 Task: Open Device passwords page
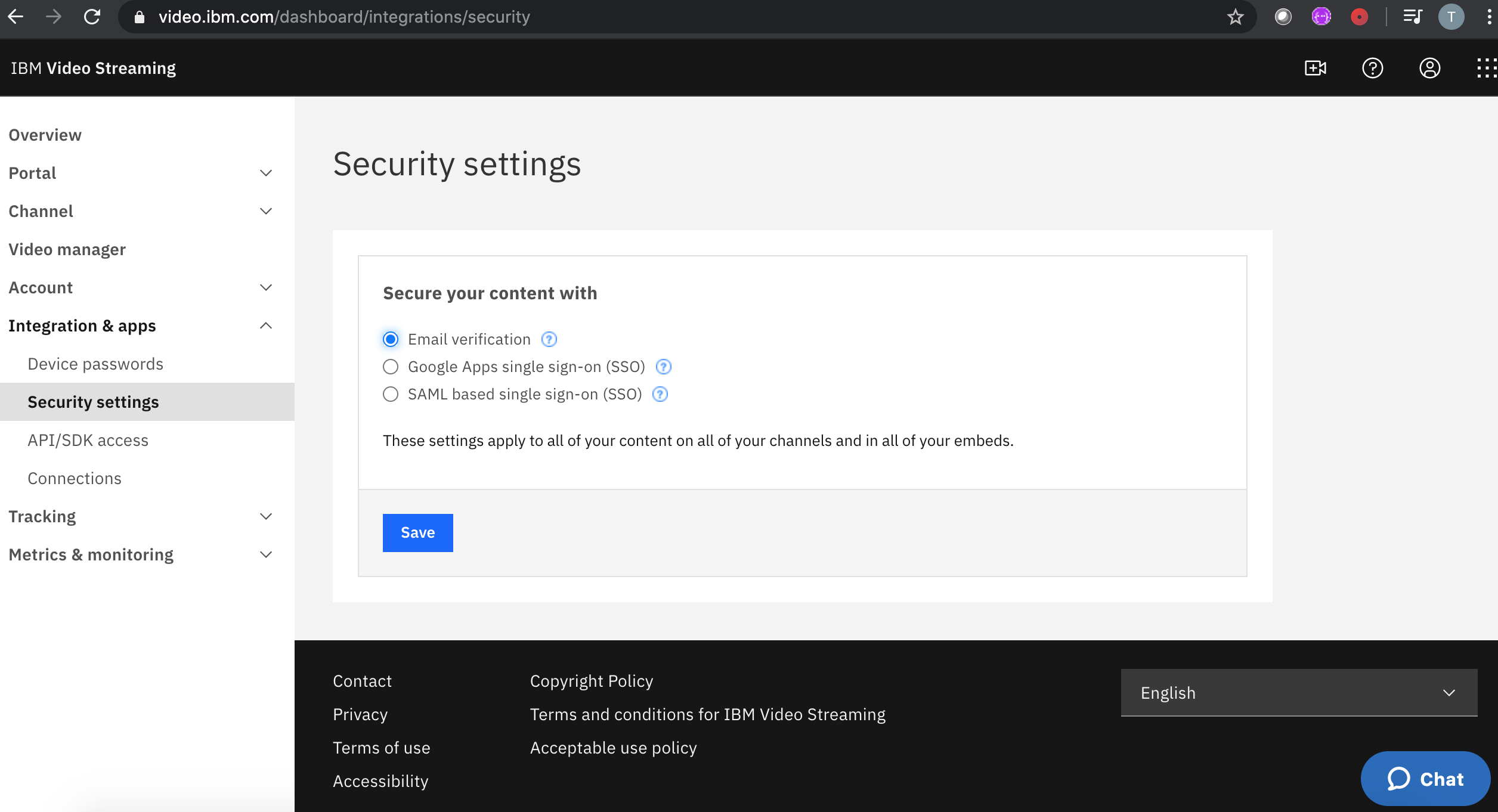[x=95, y=364]
